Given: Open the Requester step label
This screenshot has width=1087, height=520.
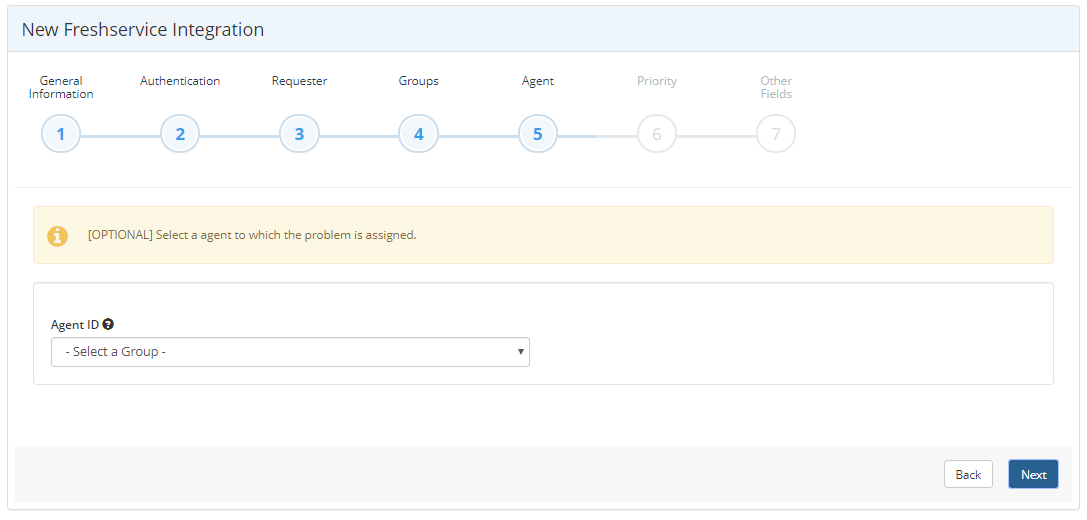Looking at the screenshot, I should pyautogui.click(x=299, y=81).
